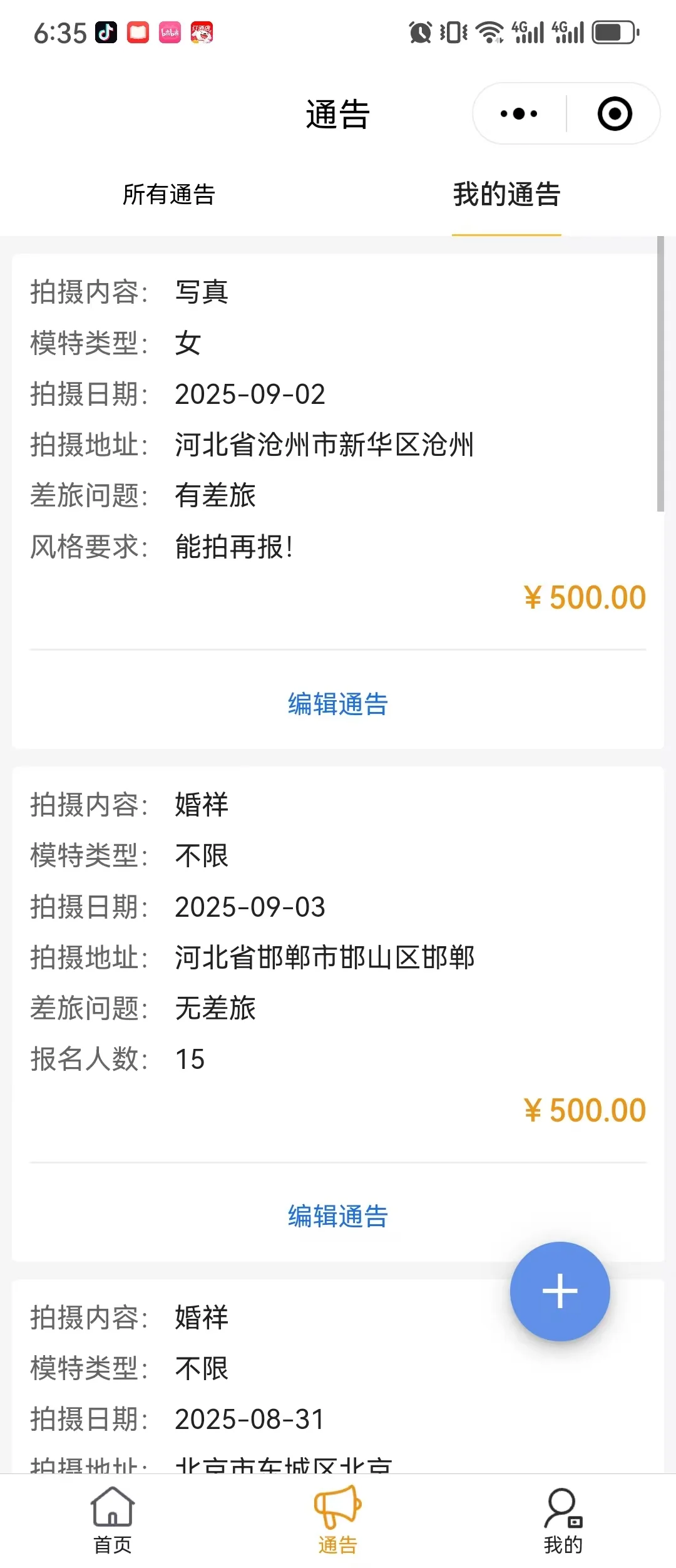676x1568 pixels.
Task: Tap the TikTok notification icon
Action: [x=106, y=32]
